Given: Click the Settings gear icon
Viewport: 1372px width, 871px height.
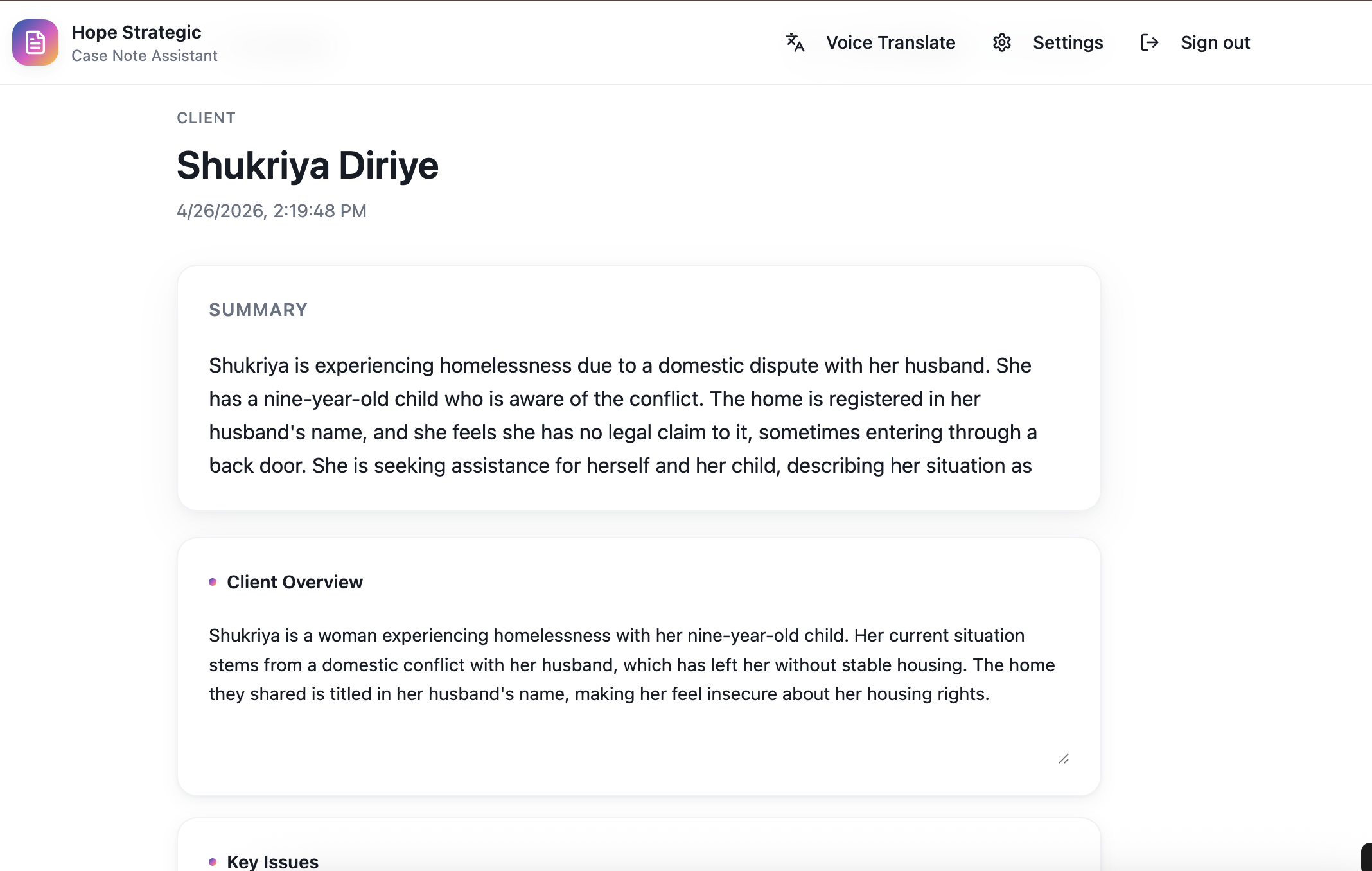Looking at the screenshot, I should (1002, 42).
